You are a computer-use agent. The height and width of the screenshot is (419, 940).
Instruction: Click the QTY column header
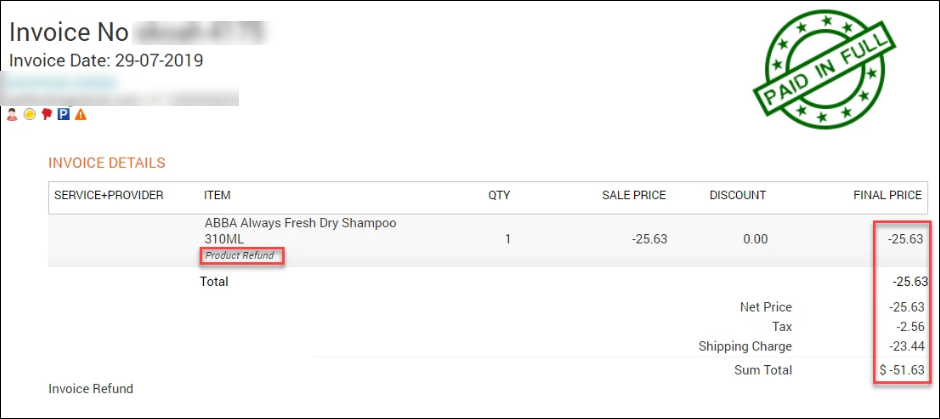point(499,195)
